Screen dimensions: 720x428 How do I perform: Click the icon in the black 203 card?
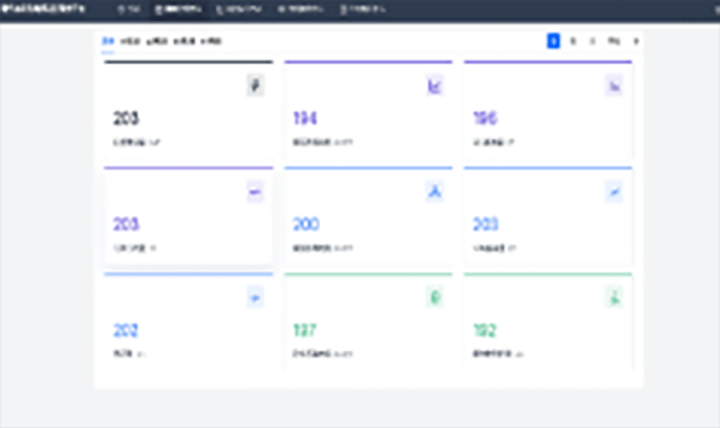(x=255, y=87)
